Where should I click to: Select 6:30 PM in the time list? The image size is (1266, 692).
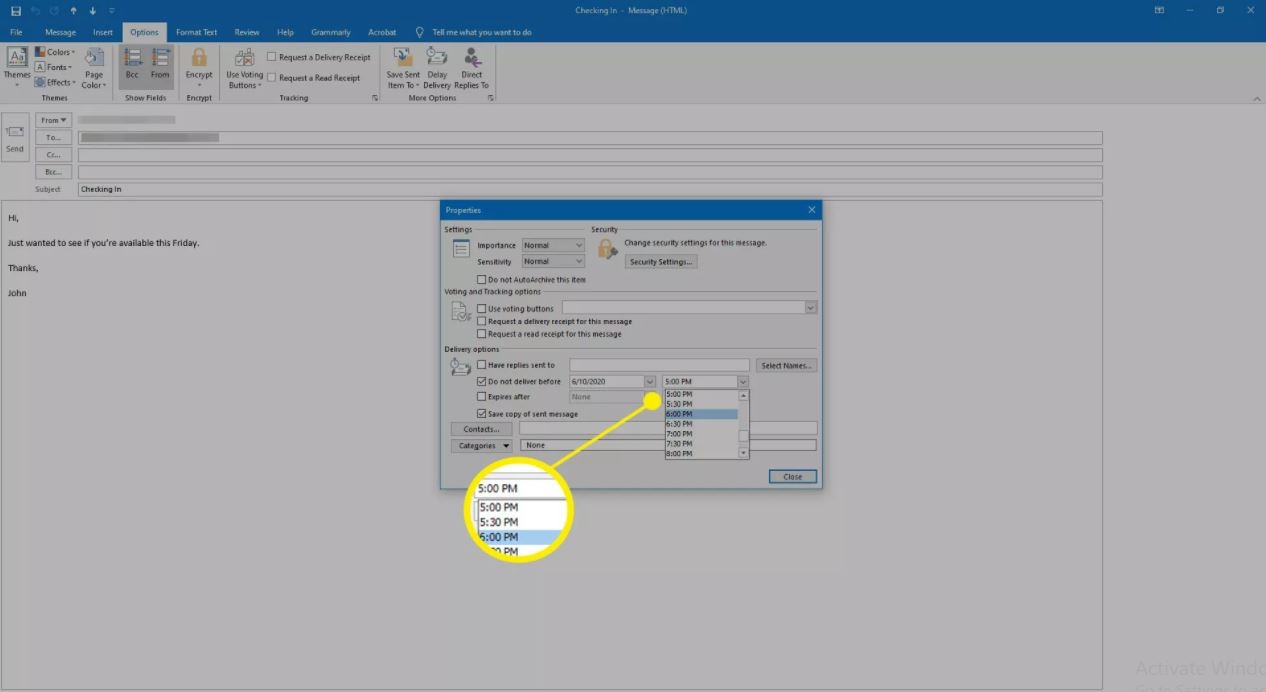pos(701,424)
